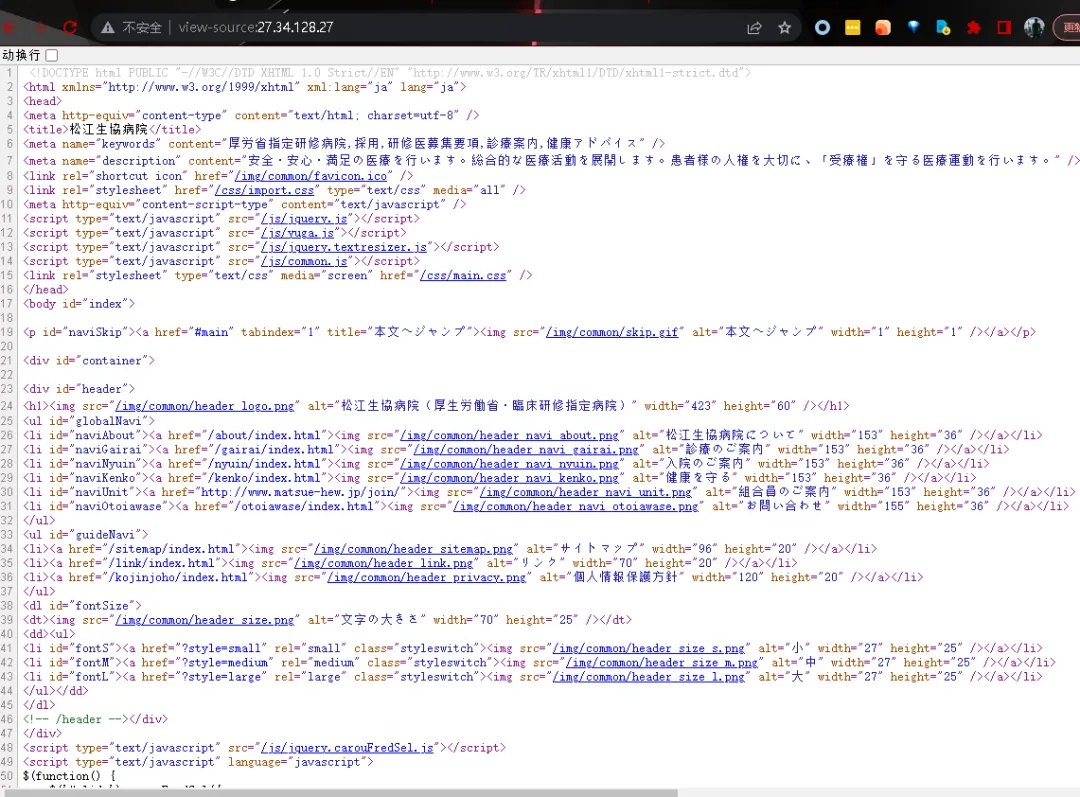Open the profile avatar menu
Image resolution: width=1080 pixels, height=797 pixels.
[1034, 28]
